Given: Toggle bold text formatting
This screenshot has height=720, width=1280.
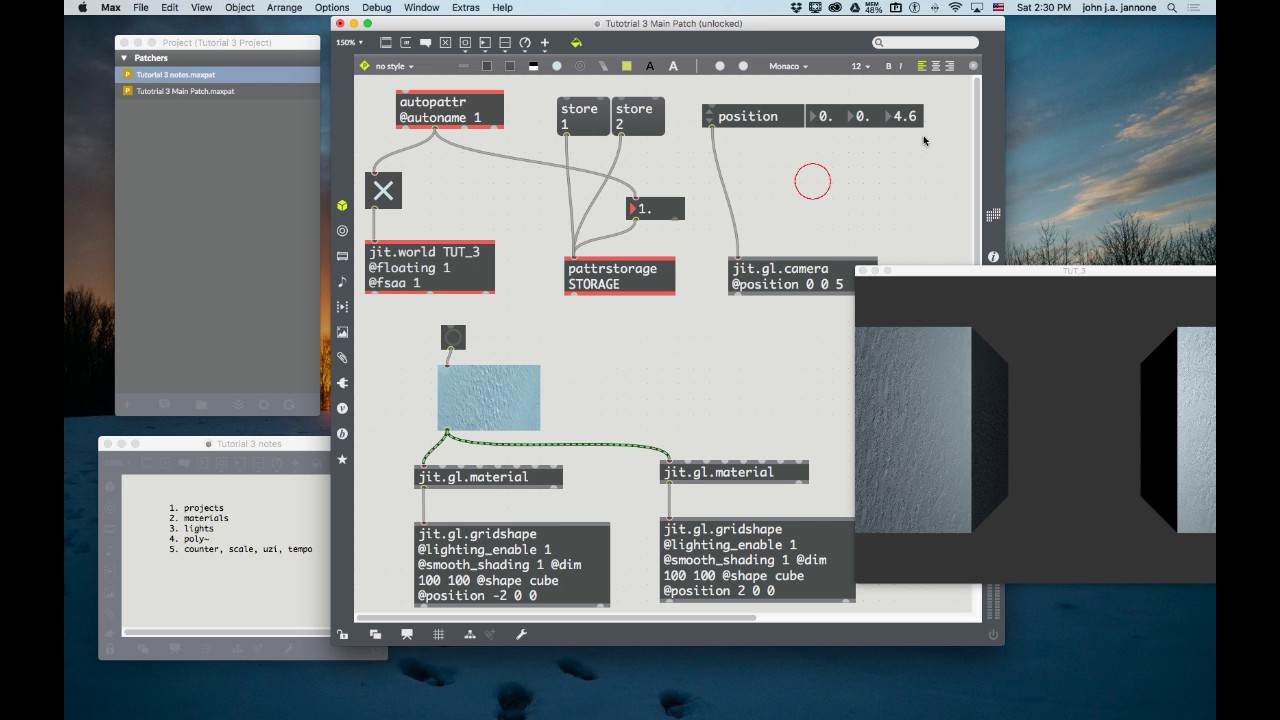Looking at the screenshot, I should tap(888, 66).
